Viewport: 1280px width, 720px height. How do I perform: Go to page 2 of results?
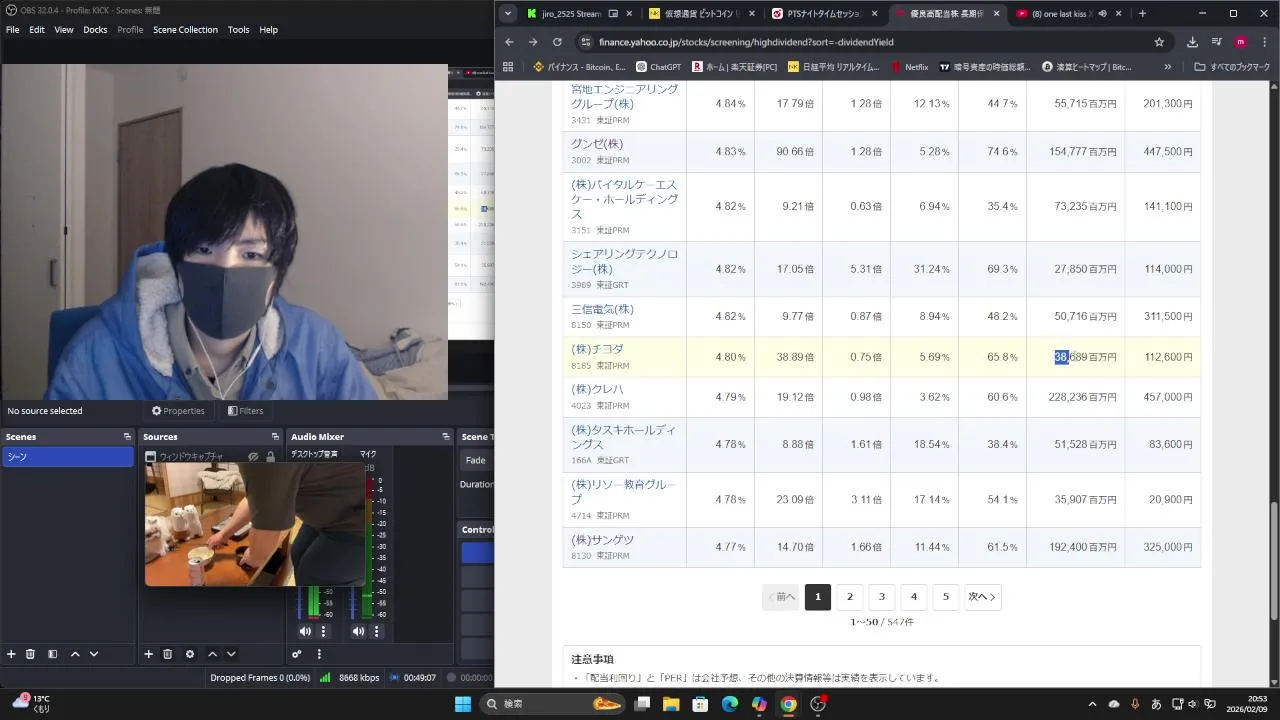(850, 597)
